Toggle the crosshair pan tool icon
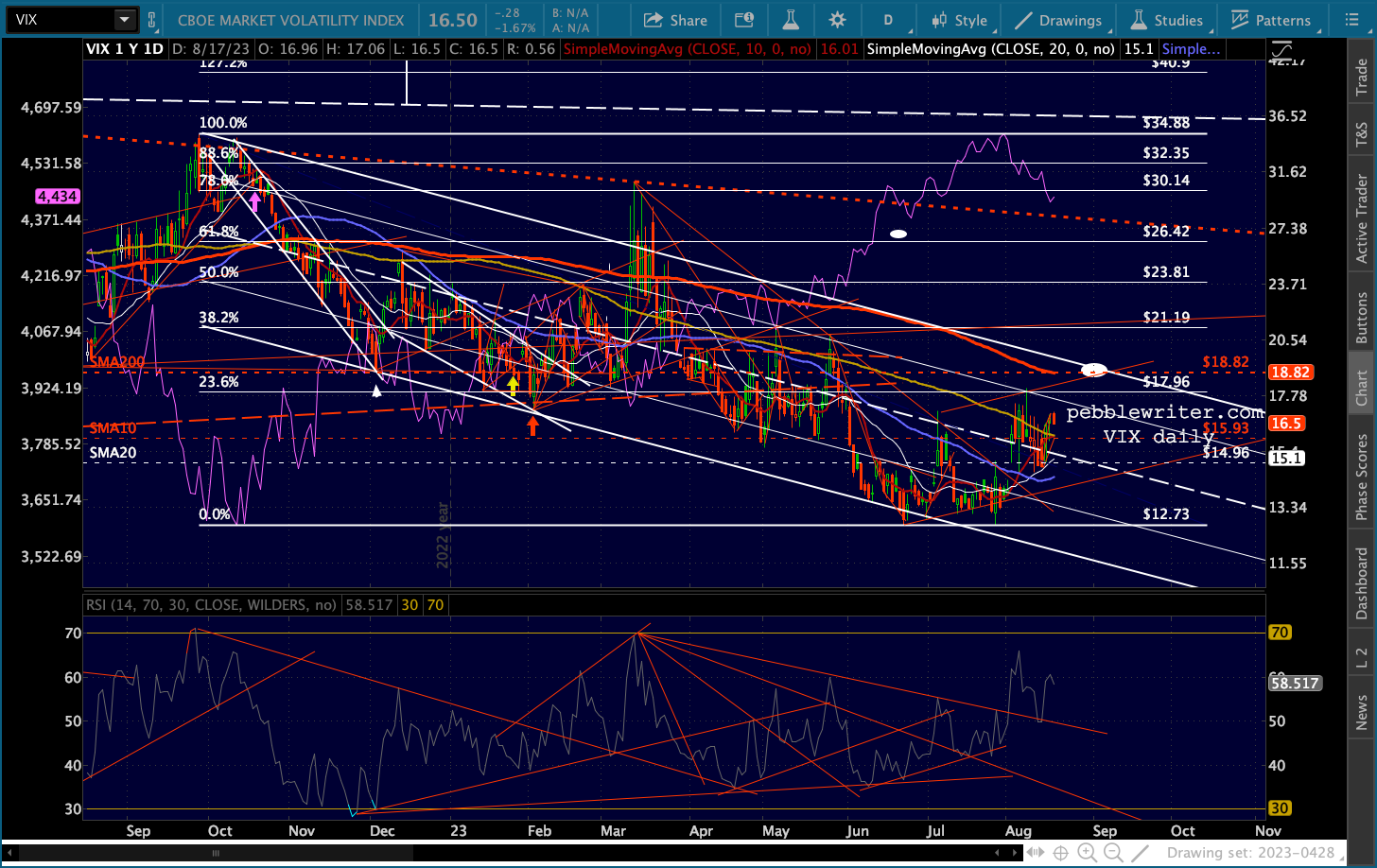1377x868 pixels. coord(1061,853)
